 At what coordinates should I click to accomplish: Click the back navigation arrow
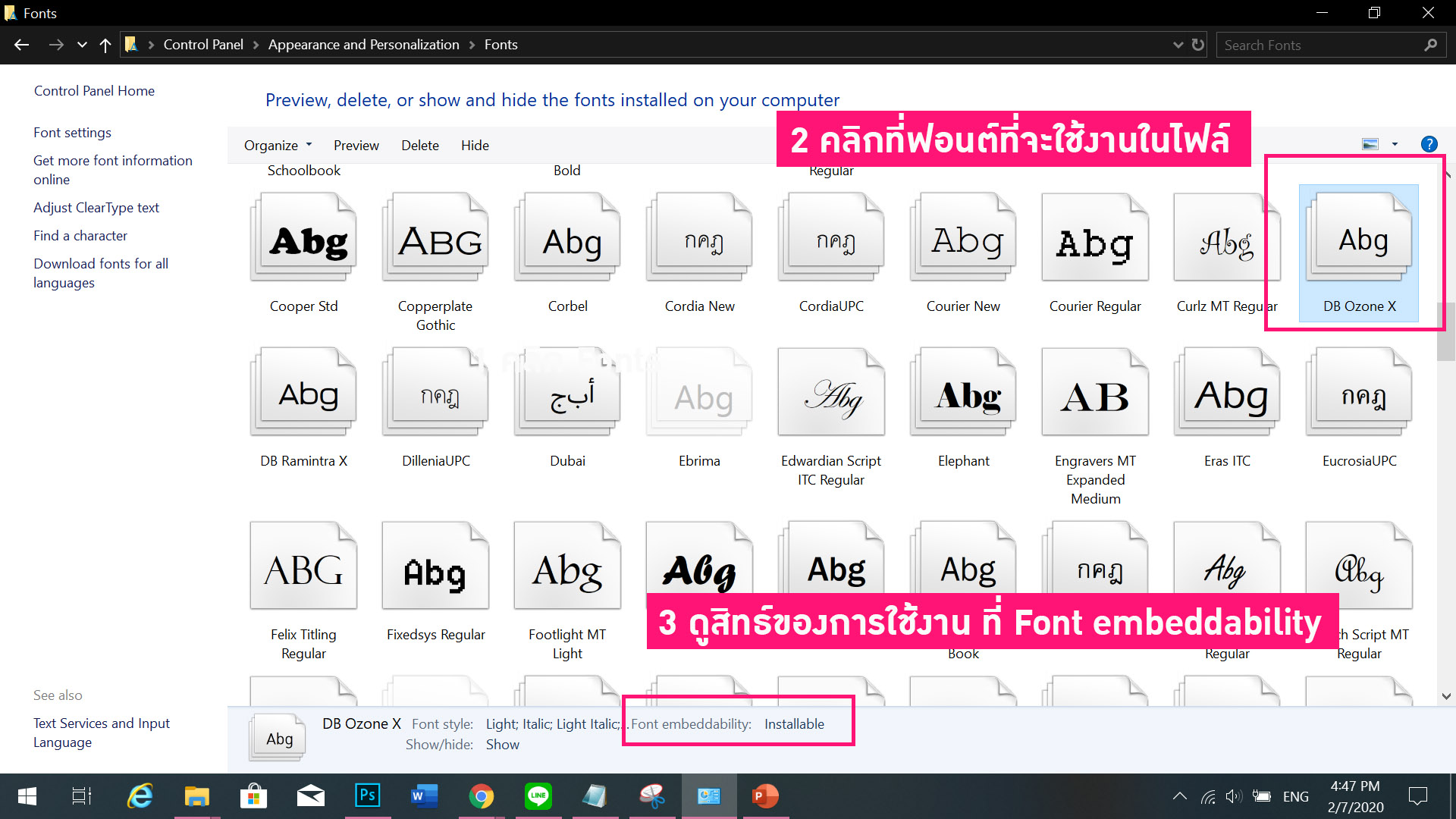pos(22,45)
